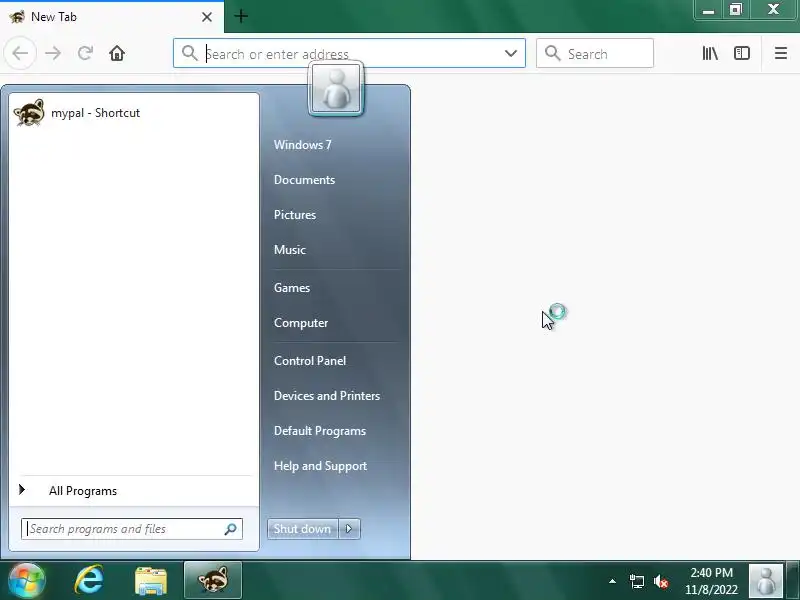This screenshot has height=600, width=800.
Task: Click the Windows Start orb
Action: pos(26,581)
